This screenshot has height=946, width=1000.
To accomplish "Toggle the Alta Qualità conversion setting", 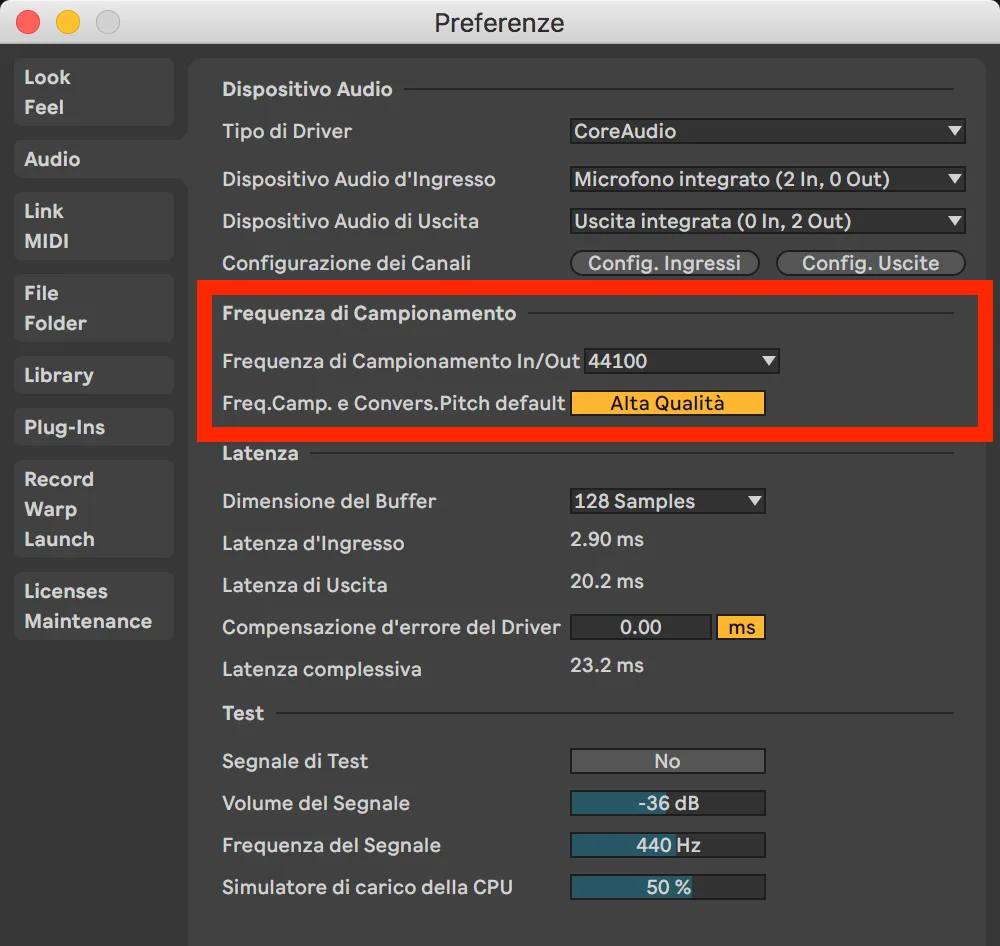I will [668, 403].
